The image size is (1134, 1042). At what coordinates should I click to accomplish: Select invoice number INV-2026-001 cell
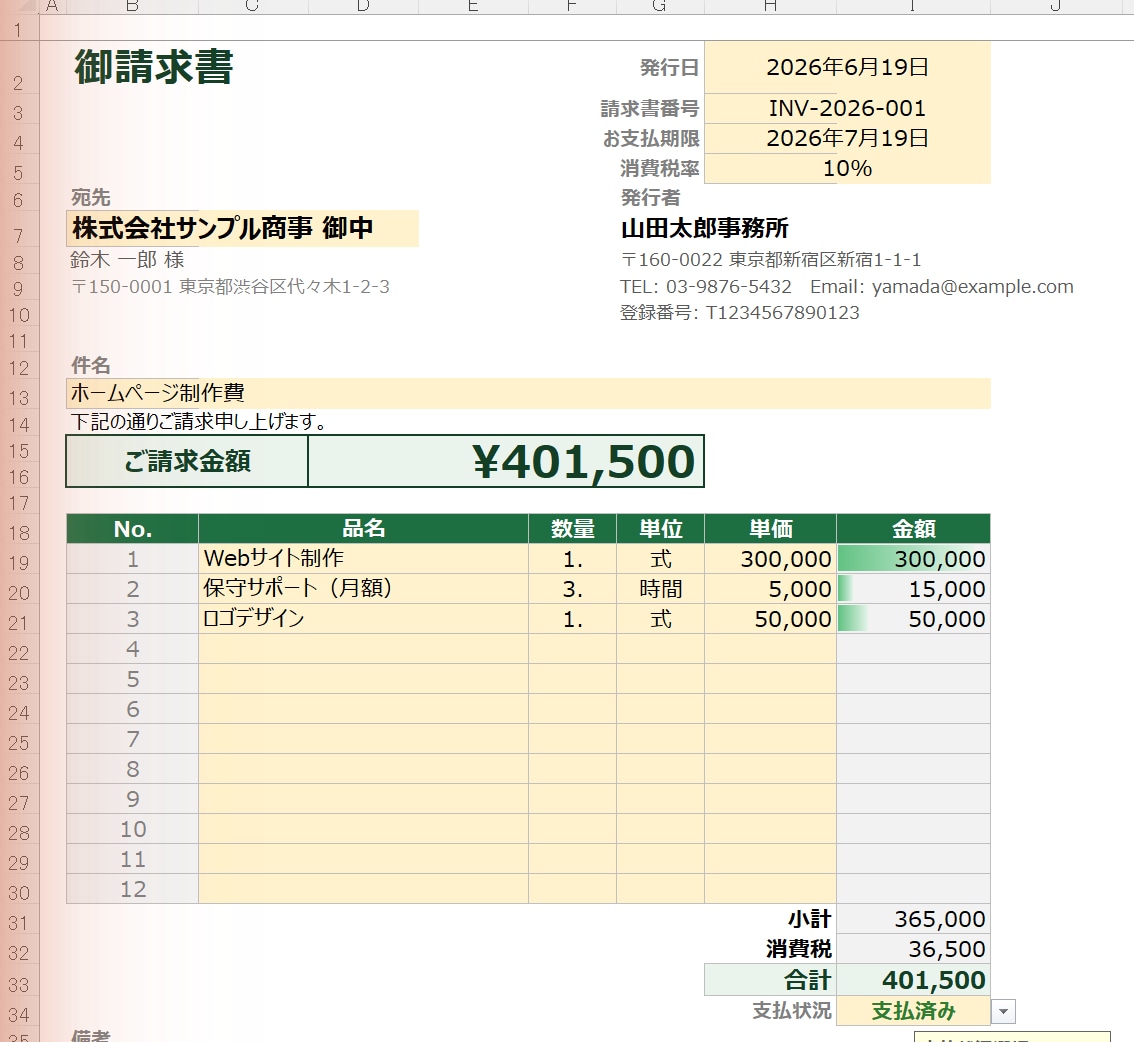847,108
